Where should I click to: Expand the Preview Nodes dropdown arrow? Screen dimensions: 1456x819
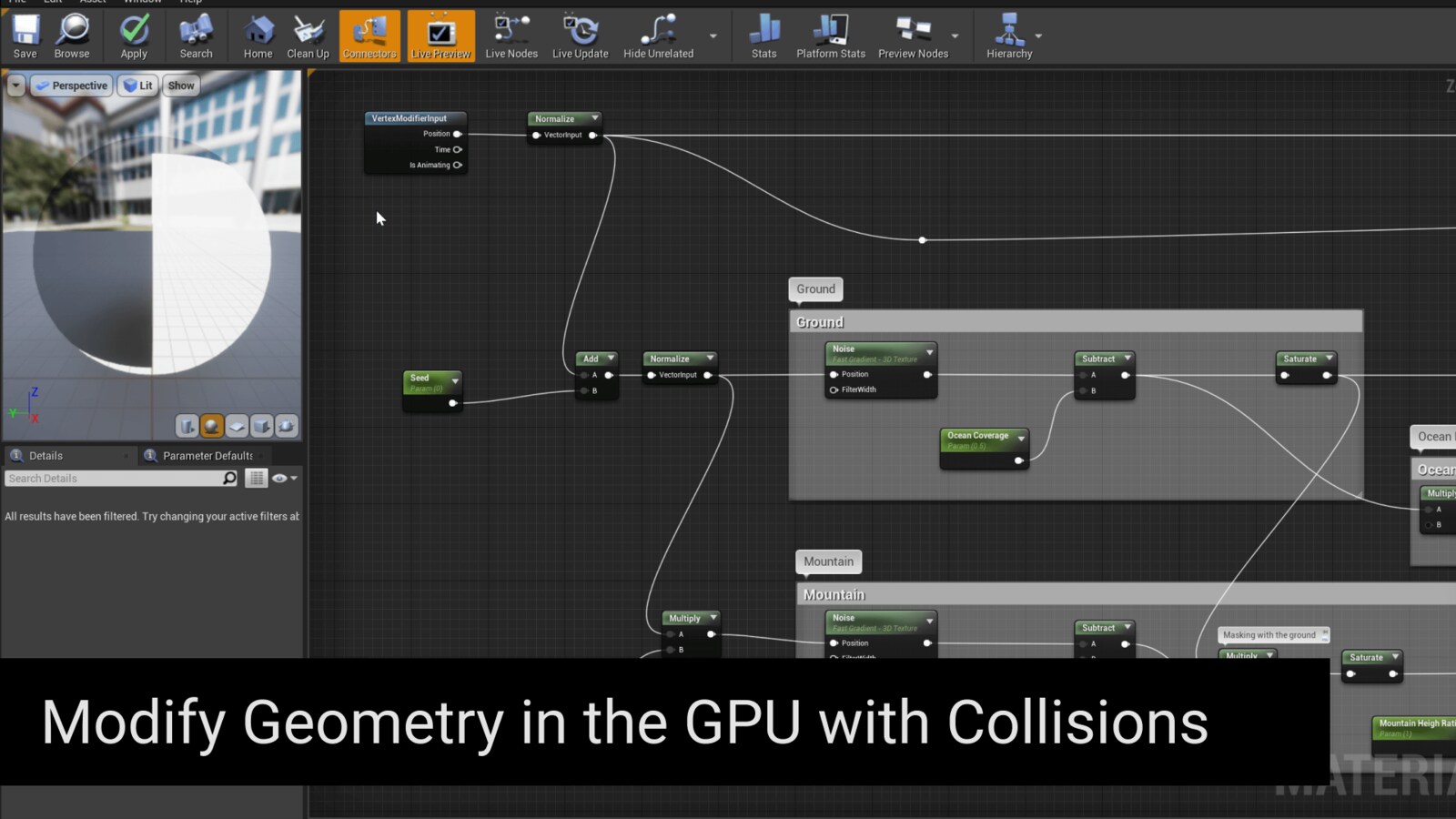pos(955,36)
